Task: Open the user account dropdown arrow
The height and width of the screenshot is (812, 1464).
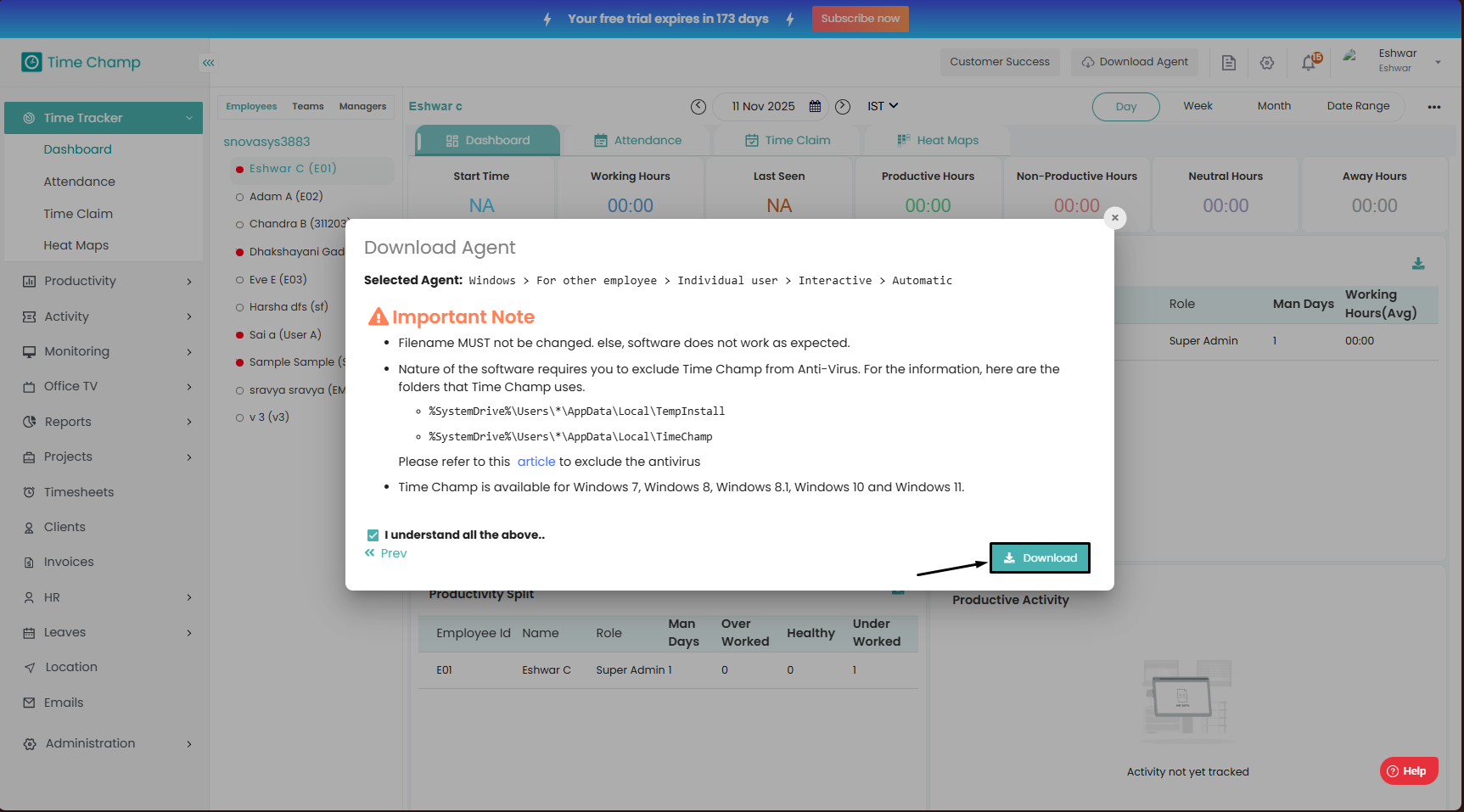Action: coord(1438,62)
